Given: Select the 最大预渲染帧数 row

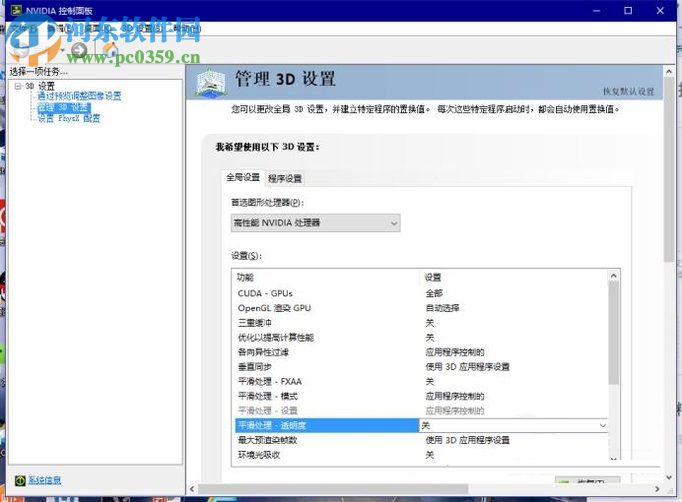Looking at the screenshot, I should pos(421,440).
